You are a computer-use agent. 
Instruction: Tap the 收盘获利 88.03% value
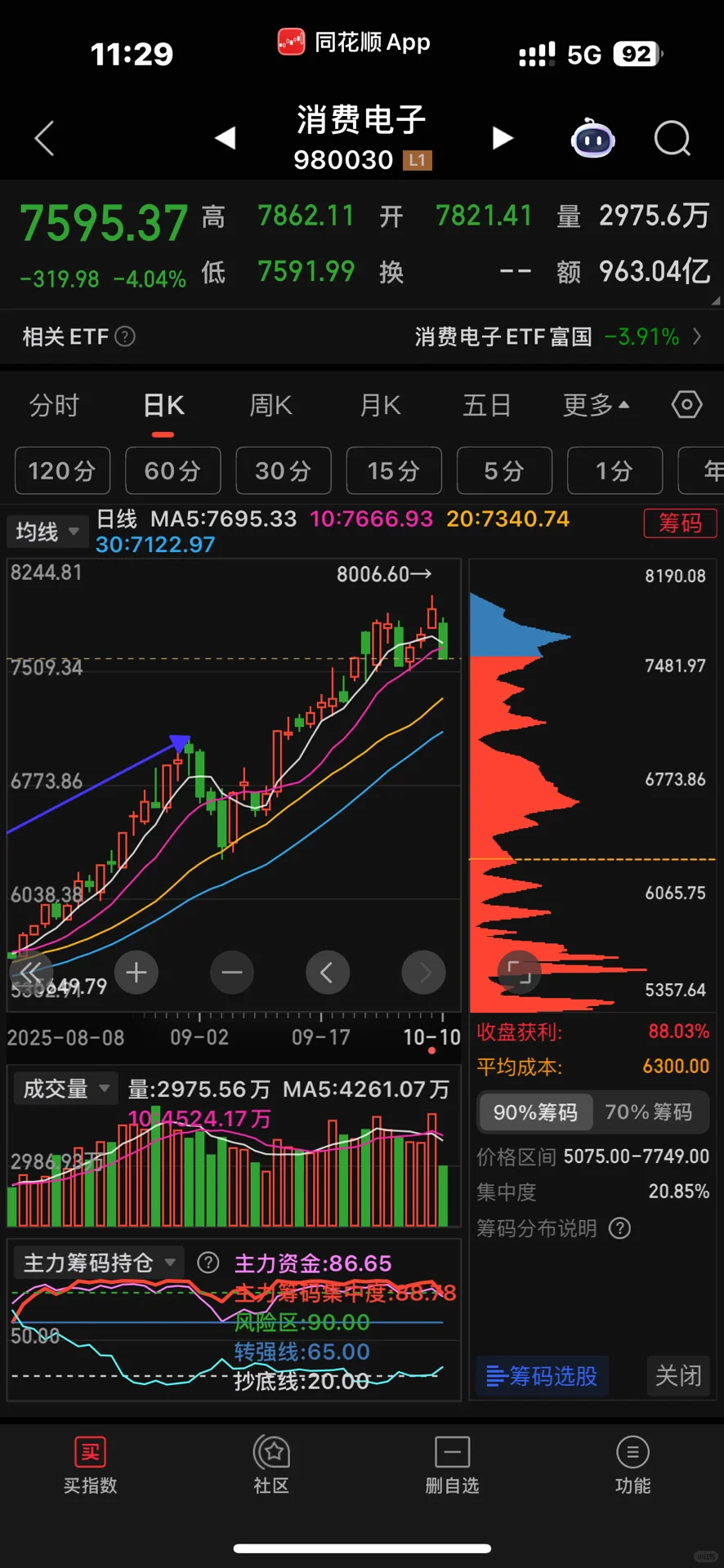678,1031
